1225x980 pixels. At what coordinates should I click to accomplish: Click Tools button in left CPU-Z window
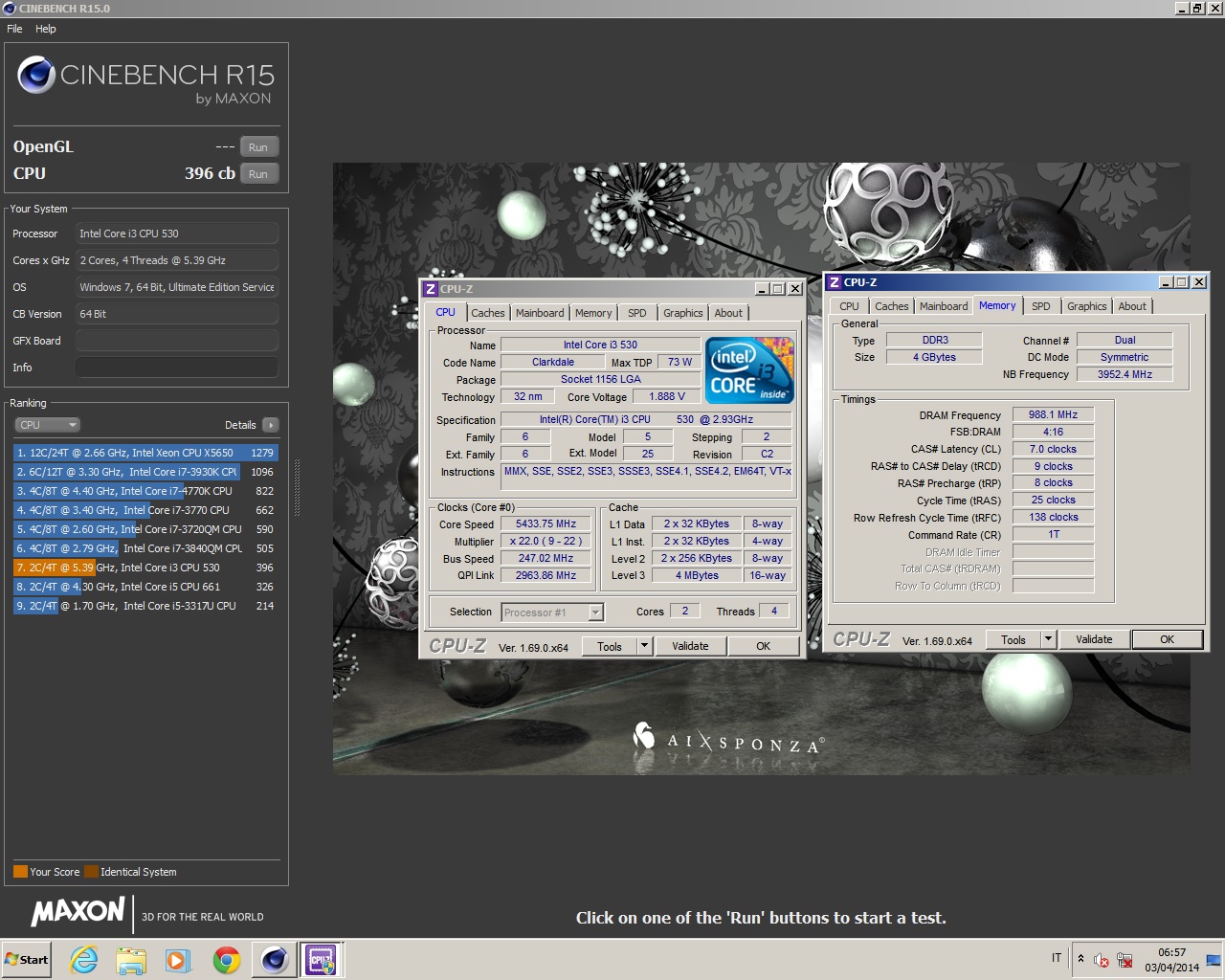tap(610, 647)
